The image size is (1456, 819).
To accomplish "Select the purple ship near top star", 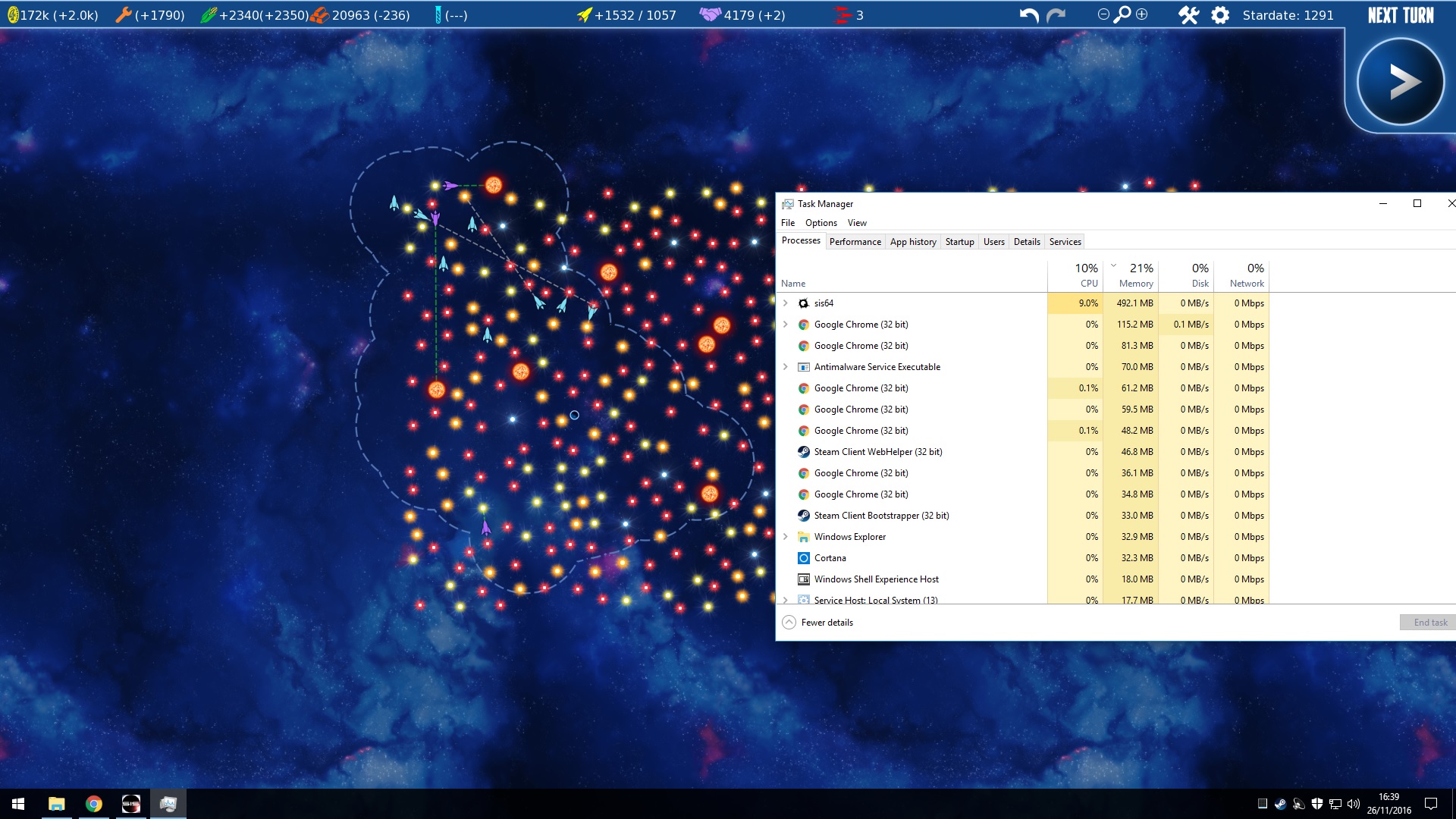I will click(451, 186).
